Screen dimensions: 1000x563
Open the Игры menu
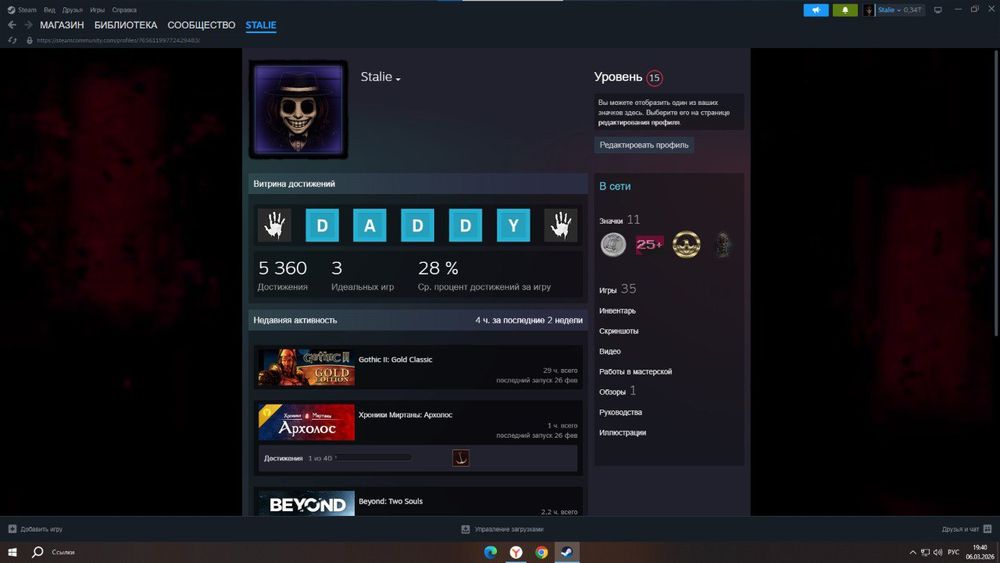[97, 10]
